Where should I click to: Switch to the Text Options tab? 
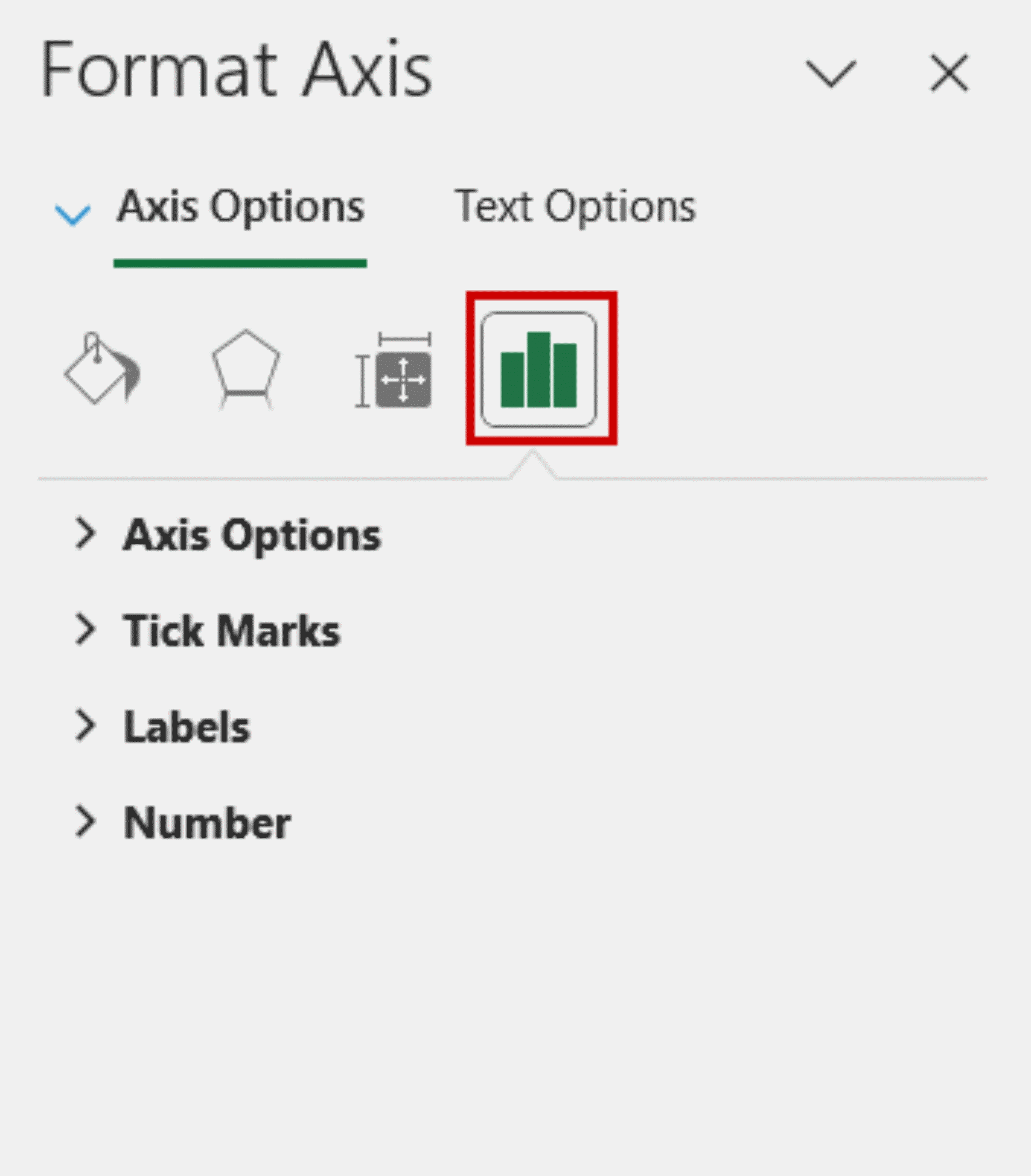point(576,207)
